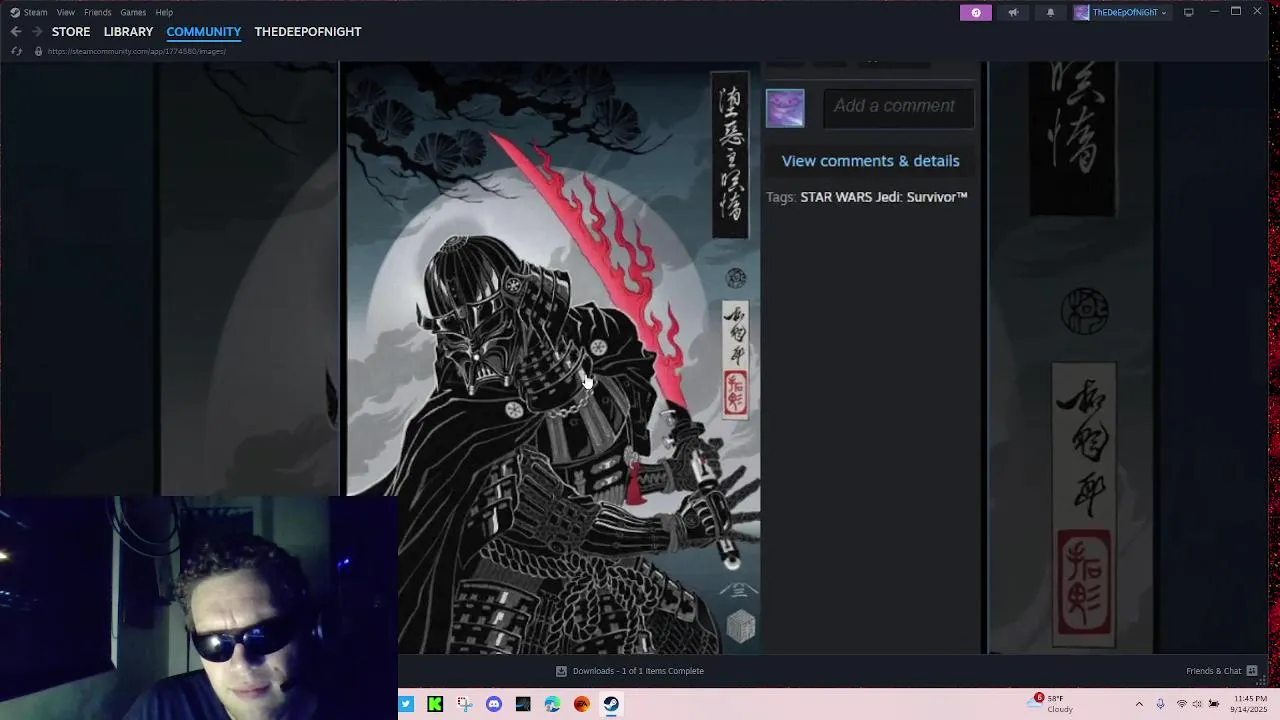Go to the STORE tab
The height and width of the screenshot is (720, 1280).
71,32
